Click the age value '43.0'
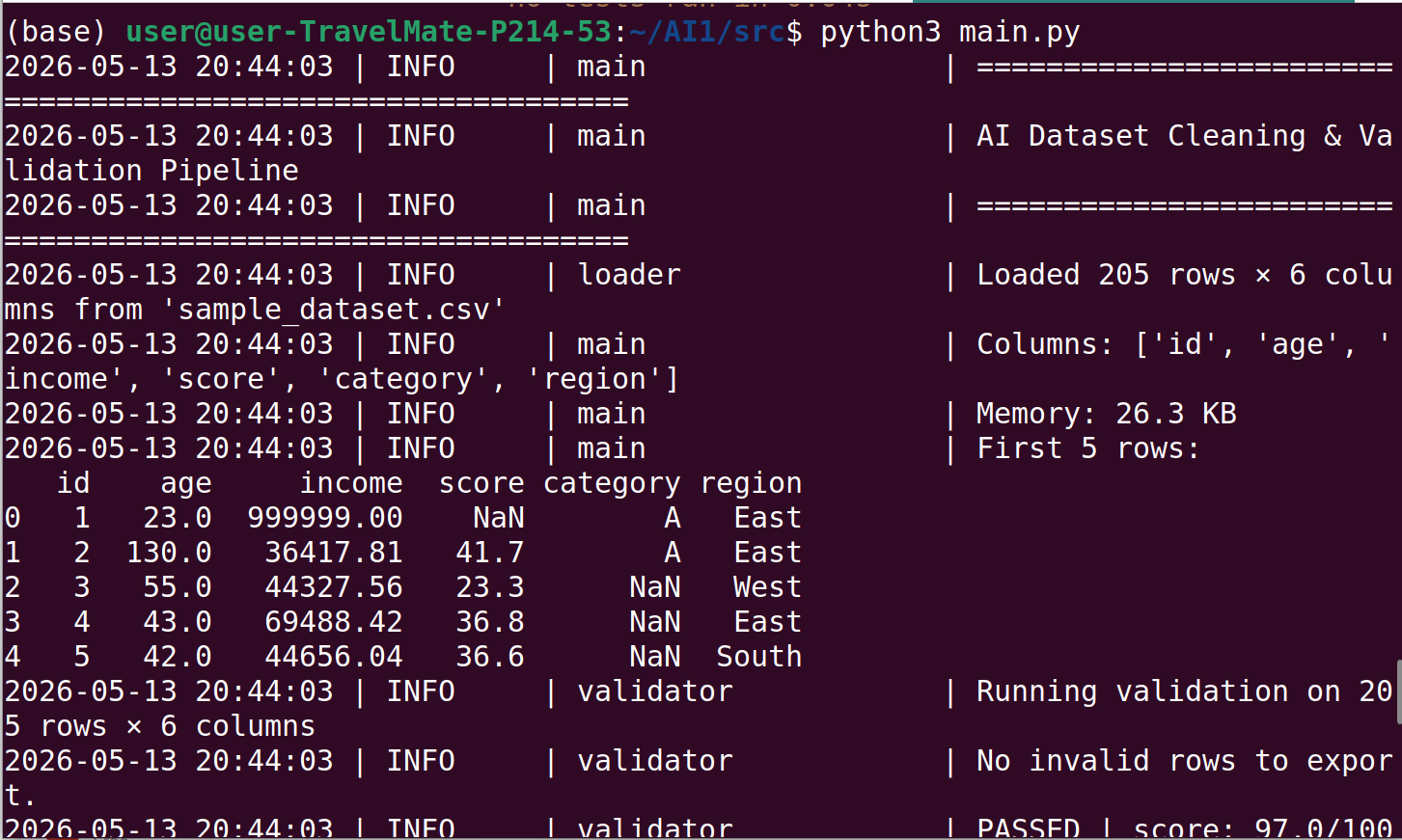1402x840 pixels. pos(178,622)
